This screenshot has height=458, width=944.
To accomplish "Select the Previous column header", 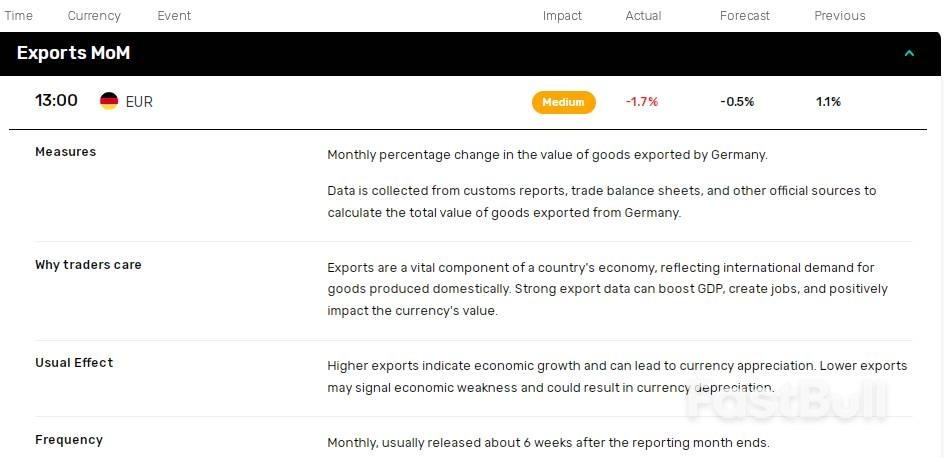I will pyautogui.click(x=840, y=16).
